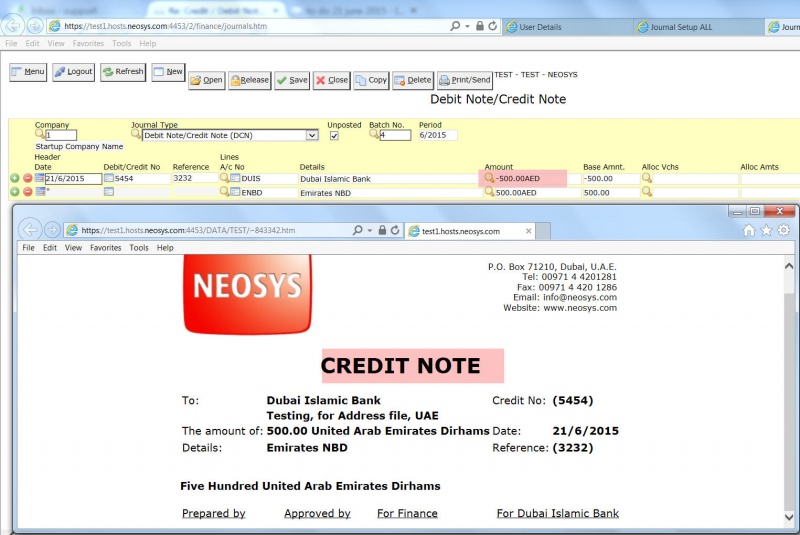Open the list icon beside Debit/Credit No 5454
800x535 pixels.
(x=109, y=178)
